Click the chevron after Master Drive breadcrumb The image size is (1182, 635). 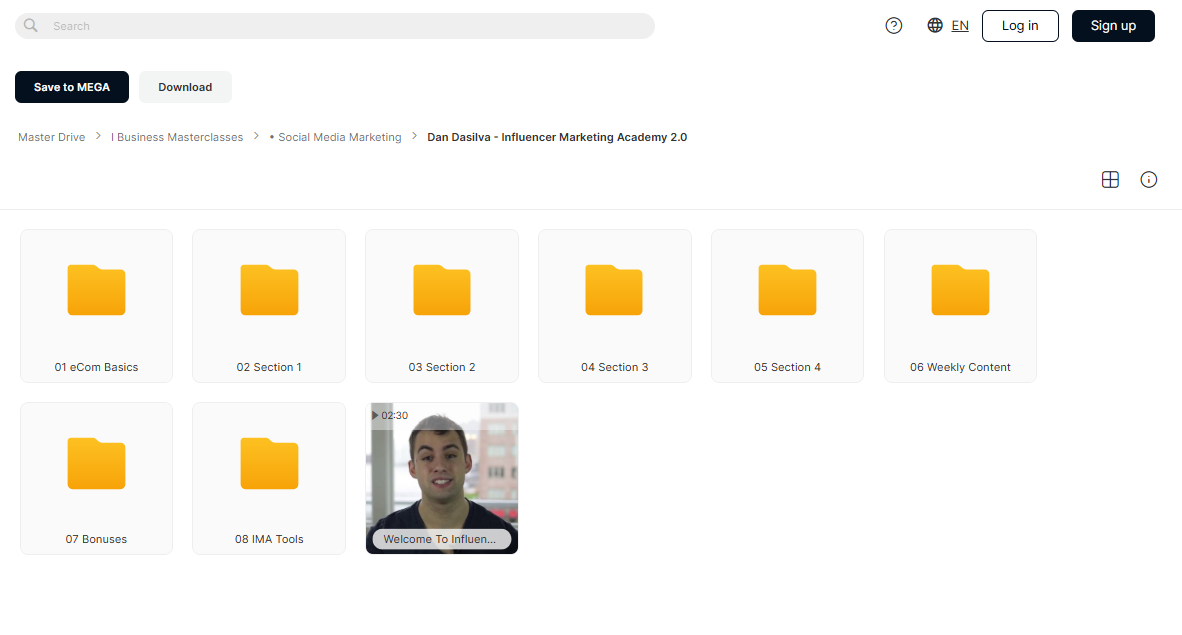98,137
